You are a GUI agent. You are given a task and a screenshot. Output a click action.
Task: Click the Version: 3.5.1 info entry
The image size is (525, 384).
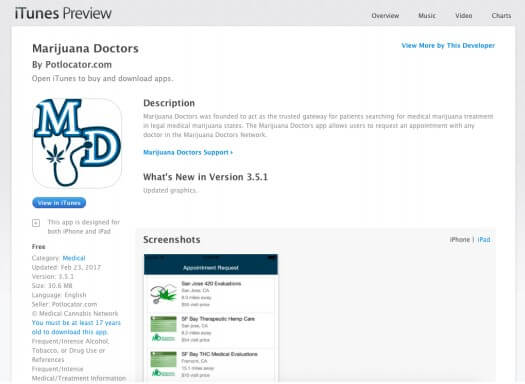pyautogui.click(x=53, y=277)
